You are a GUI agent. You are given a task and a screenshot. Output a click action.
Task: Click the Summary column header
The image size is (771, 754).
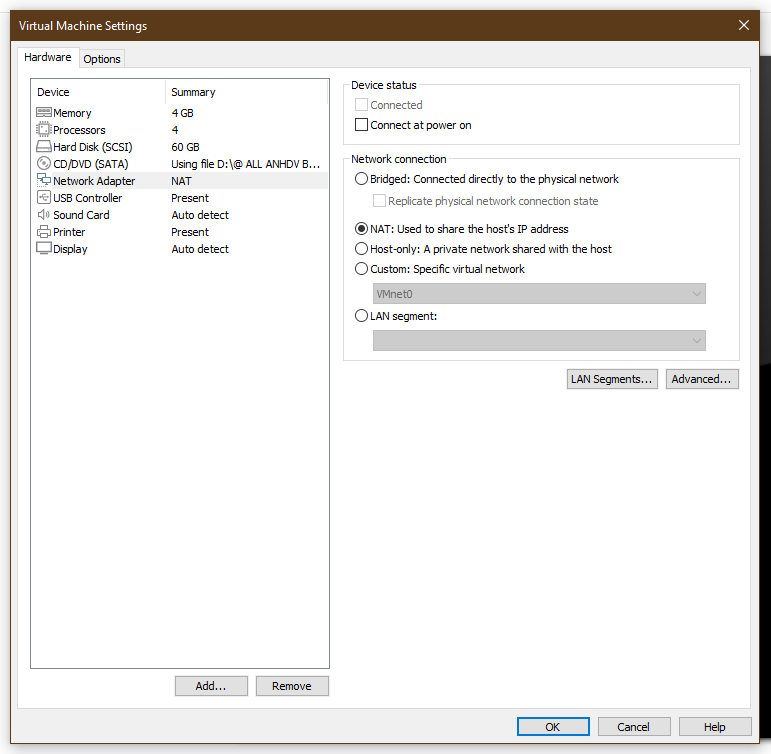193,92
